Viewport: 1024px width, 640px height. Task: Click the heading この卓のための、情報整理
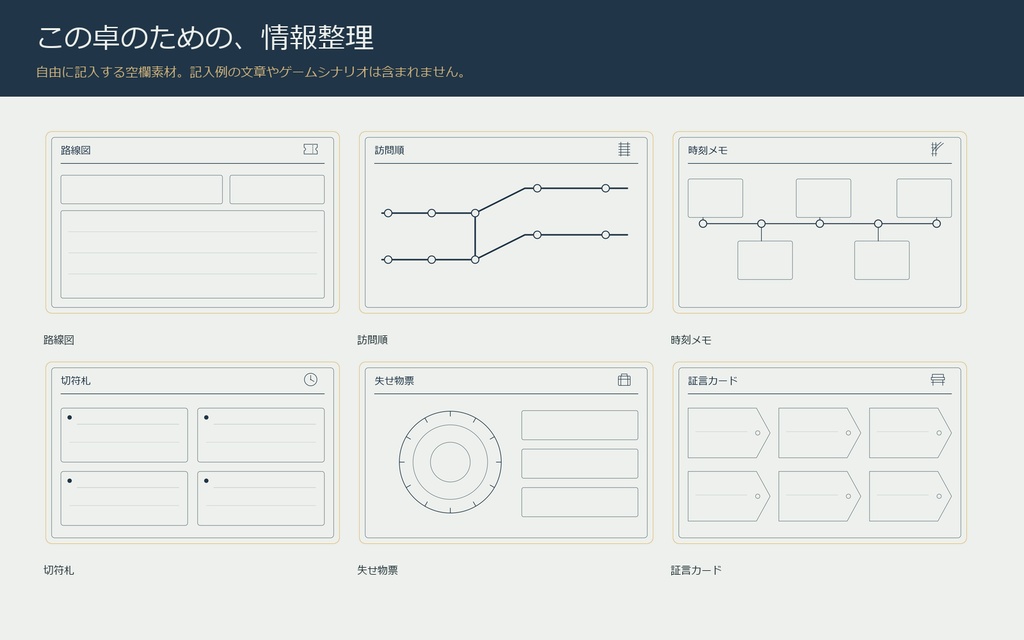click(x=205, y=37)
